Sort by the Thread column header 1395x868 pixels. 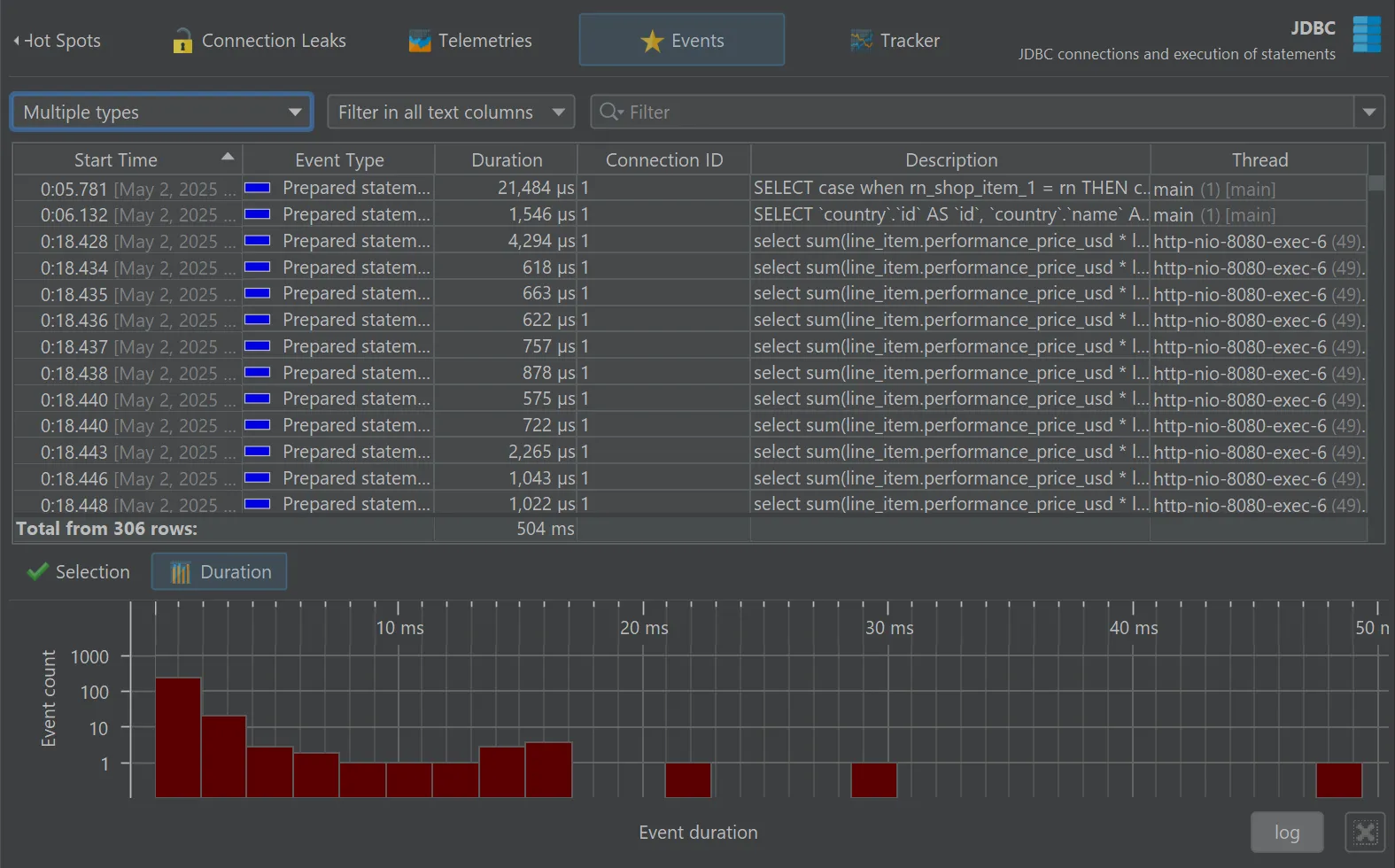point(1259,160)
